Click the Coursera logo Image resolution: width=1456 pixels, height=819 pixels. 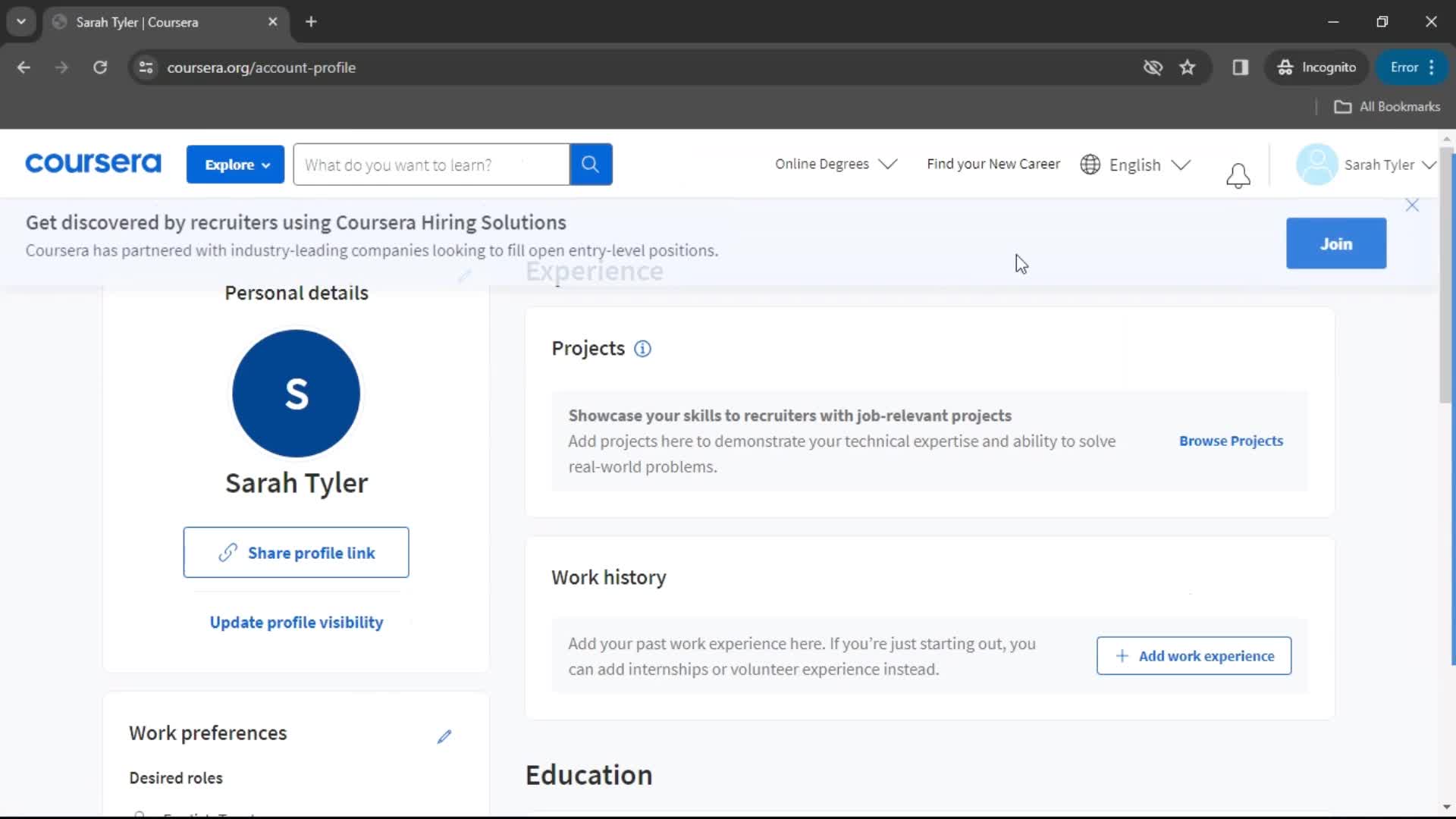[x=93, y=164]
